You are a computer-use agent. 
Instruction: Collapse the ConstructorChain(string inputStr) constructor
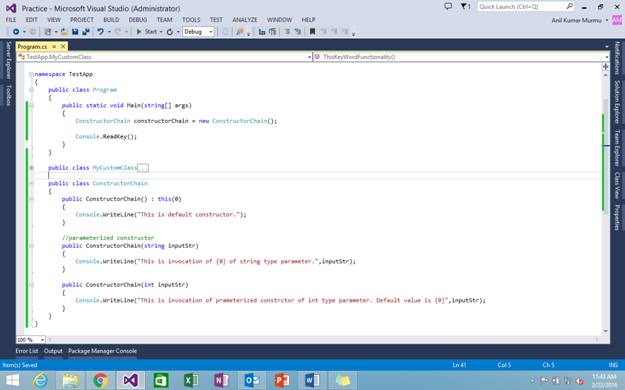(31, 246)
